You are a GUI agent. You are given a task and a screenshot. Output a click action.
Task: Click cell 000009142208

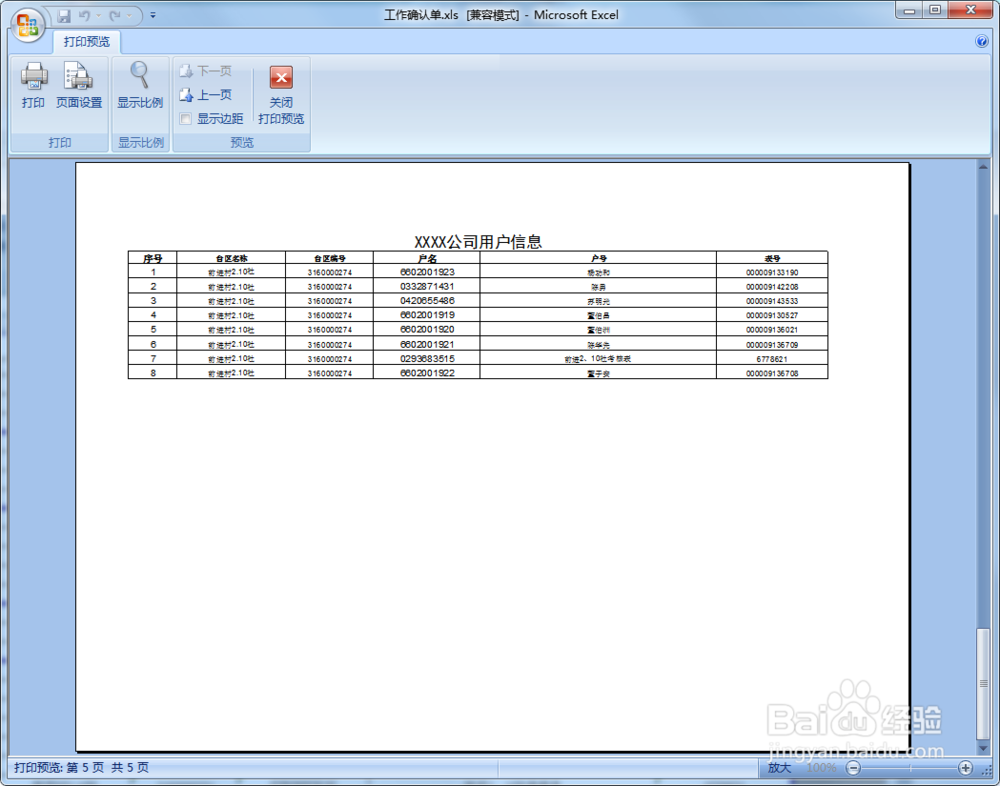(772, 287)
